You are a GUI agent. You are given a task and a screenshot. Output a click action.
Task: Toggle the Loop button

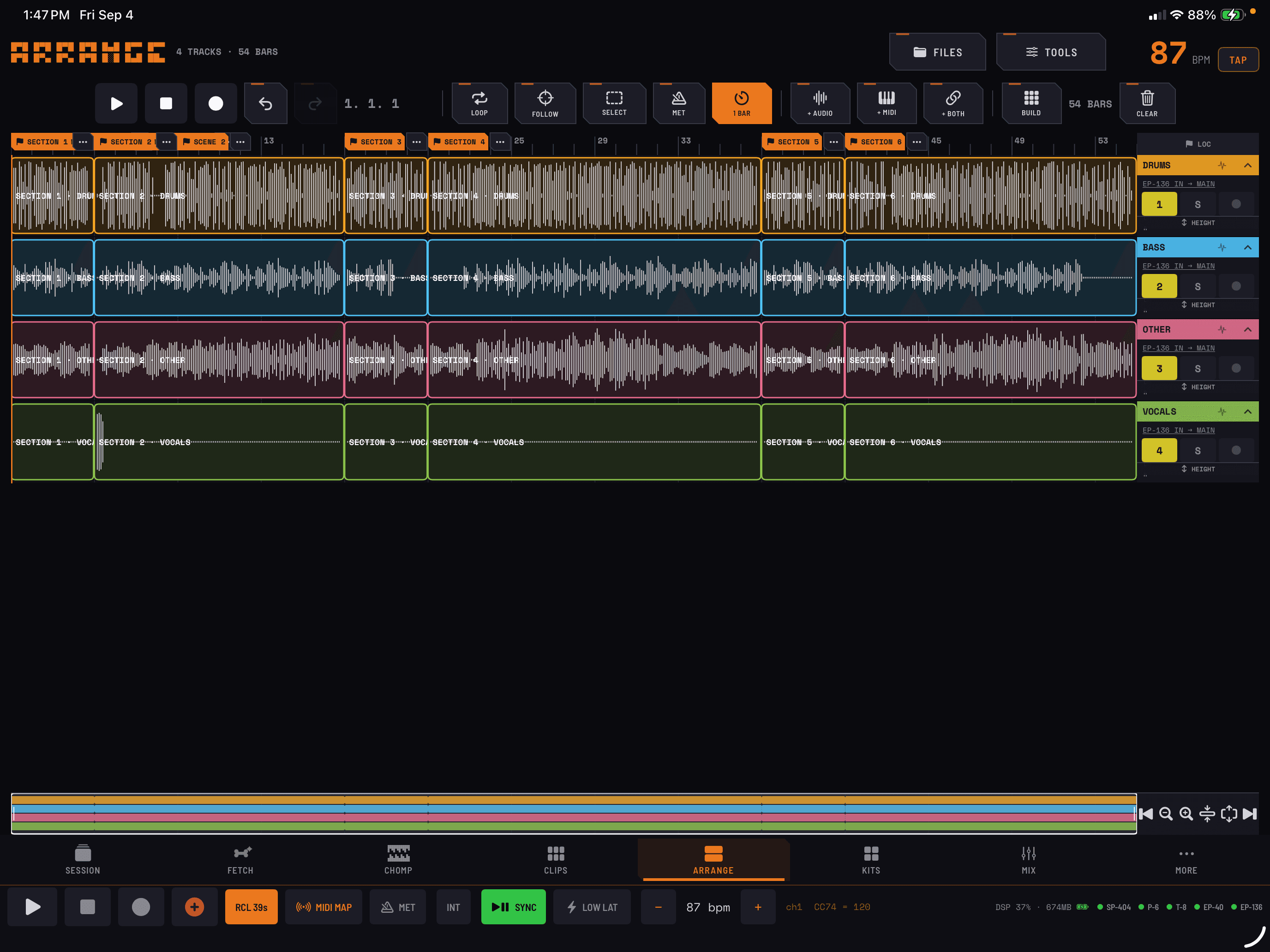479,103
